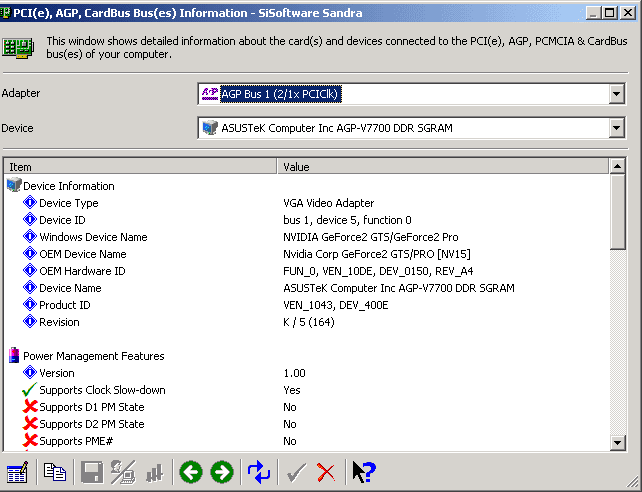
Task: Click value 'VEN_1043, DEV_400E'
Action: 336,305
